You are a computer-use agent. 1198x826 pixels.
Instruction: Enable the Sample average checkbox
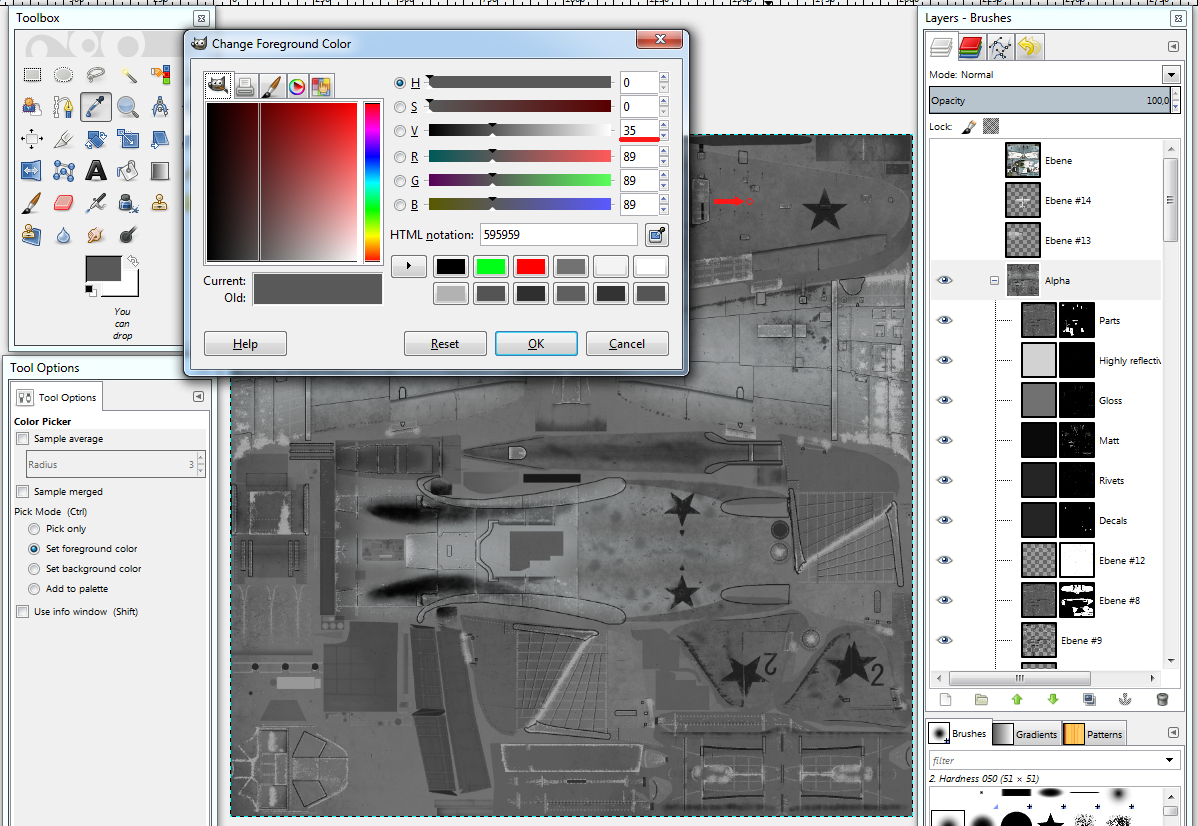[23, 439]
